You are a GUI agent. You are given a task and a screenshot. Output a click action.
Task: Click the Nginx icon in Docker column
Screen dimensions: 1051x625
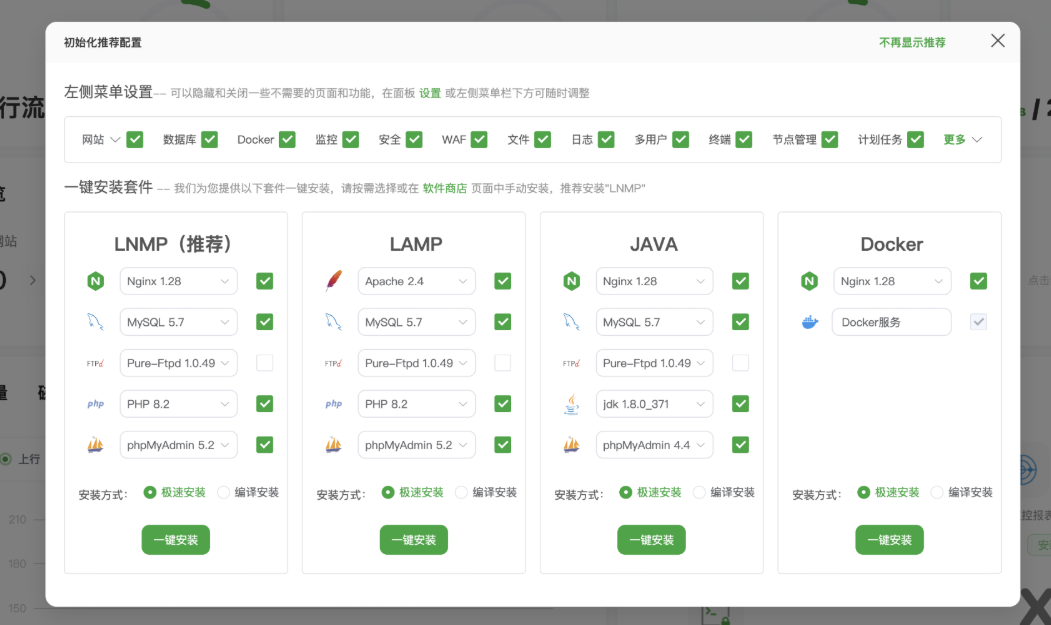tap(809, 281)
